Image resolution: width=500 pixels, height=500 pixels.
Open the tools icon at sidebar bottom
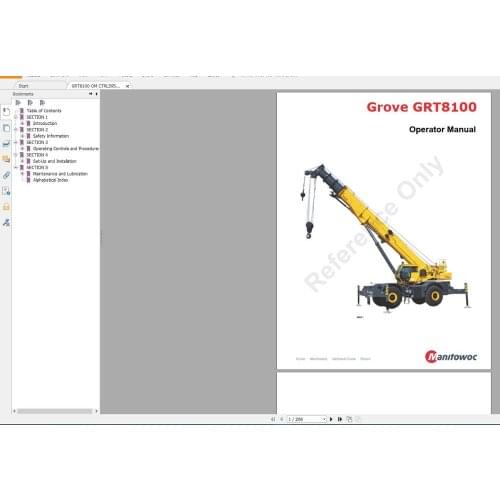click(6, 222)
